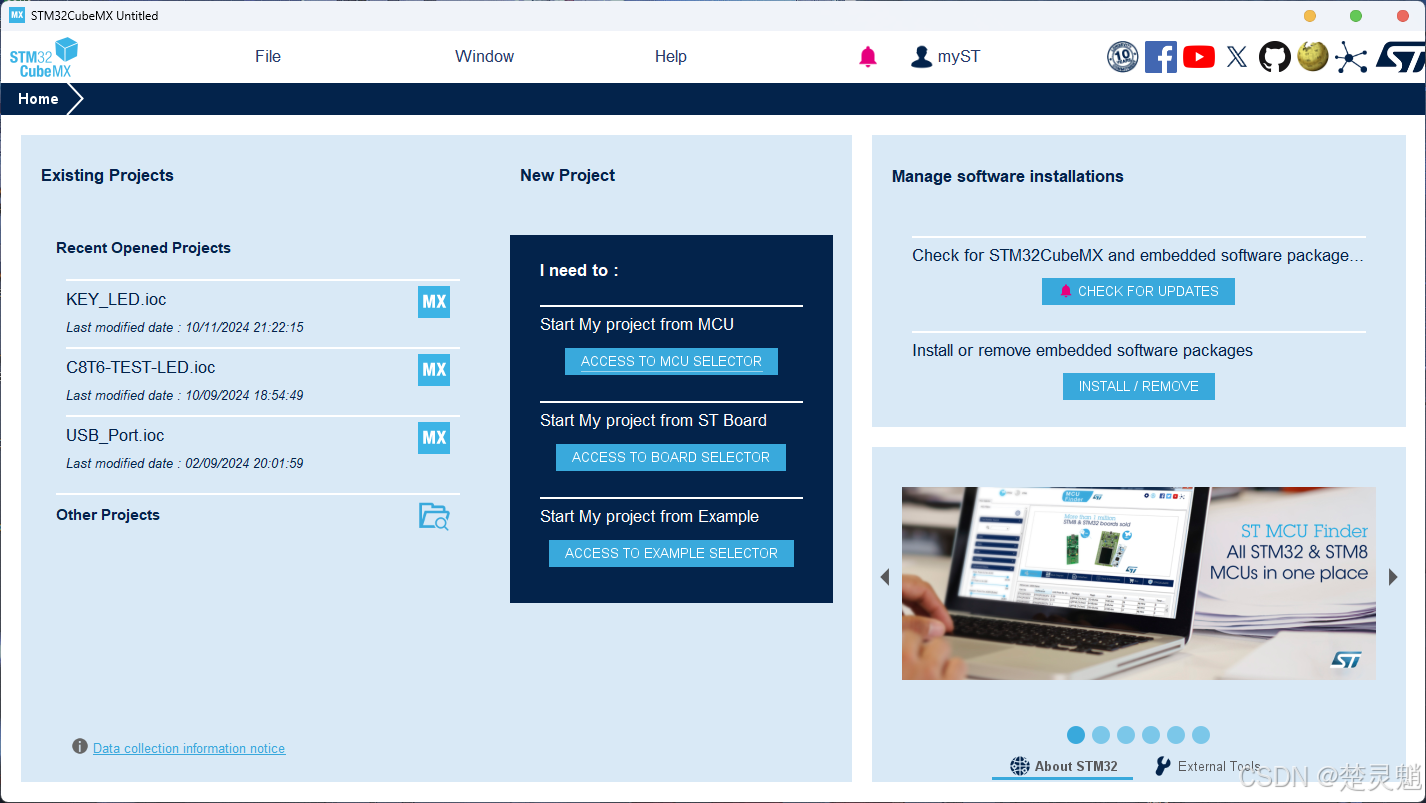This screenshot has height=803, width=1426.
Task: Click the STM32CubeMX logo
Action: pyautogui.click(x=43, y=57)
